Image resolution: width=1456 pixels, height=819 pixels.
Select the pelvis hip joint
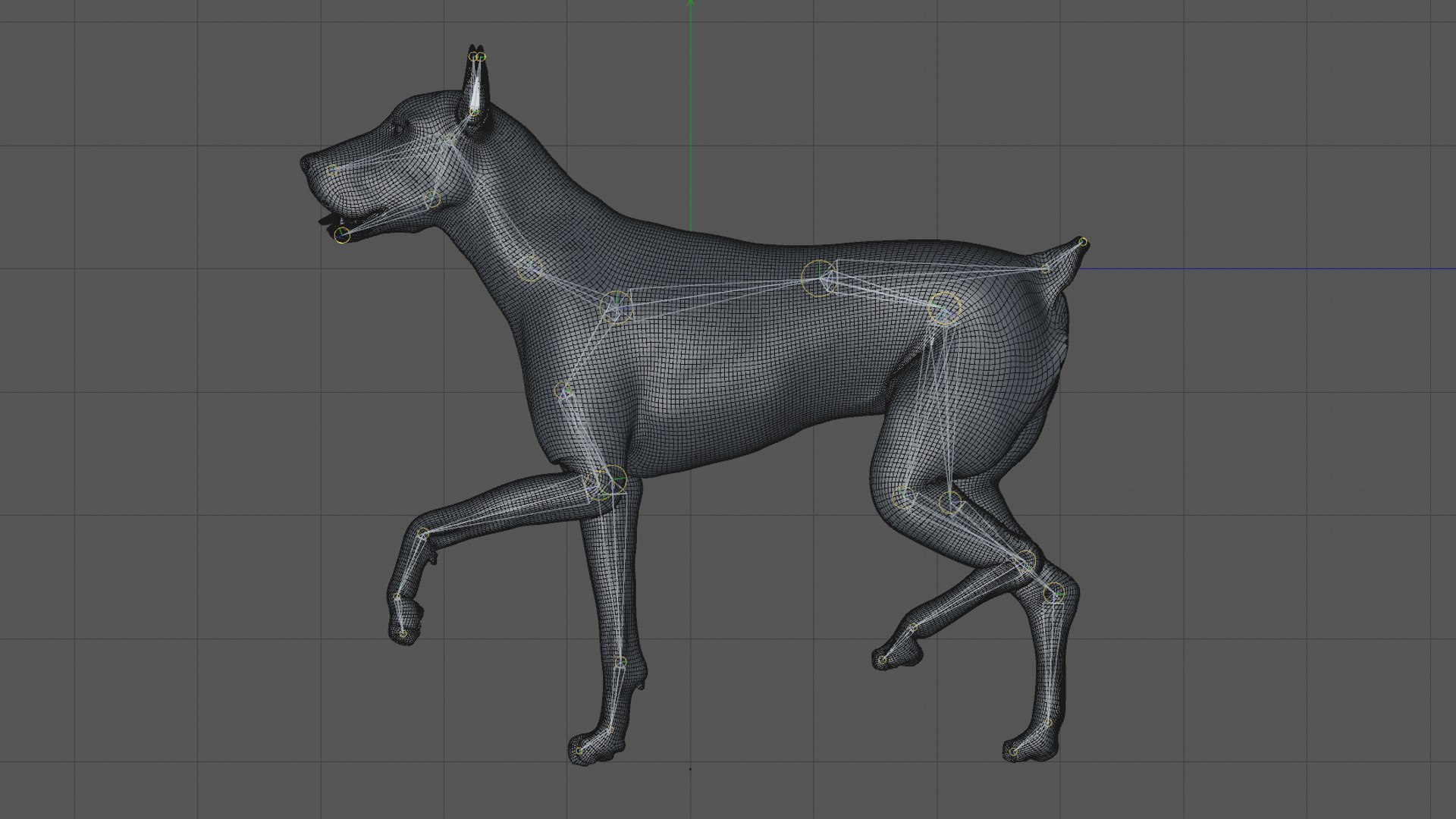coord(945,309)
